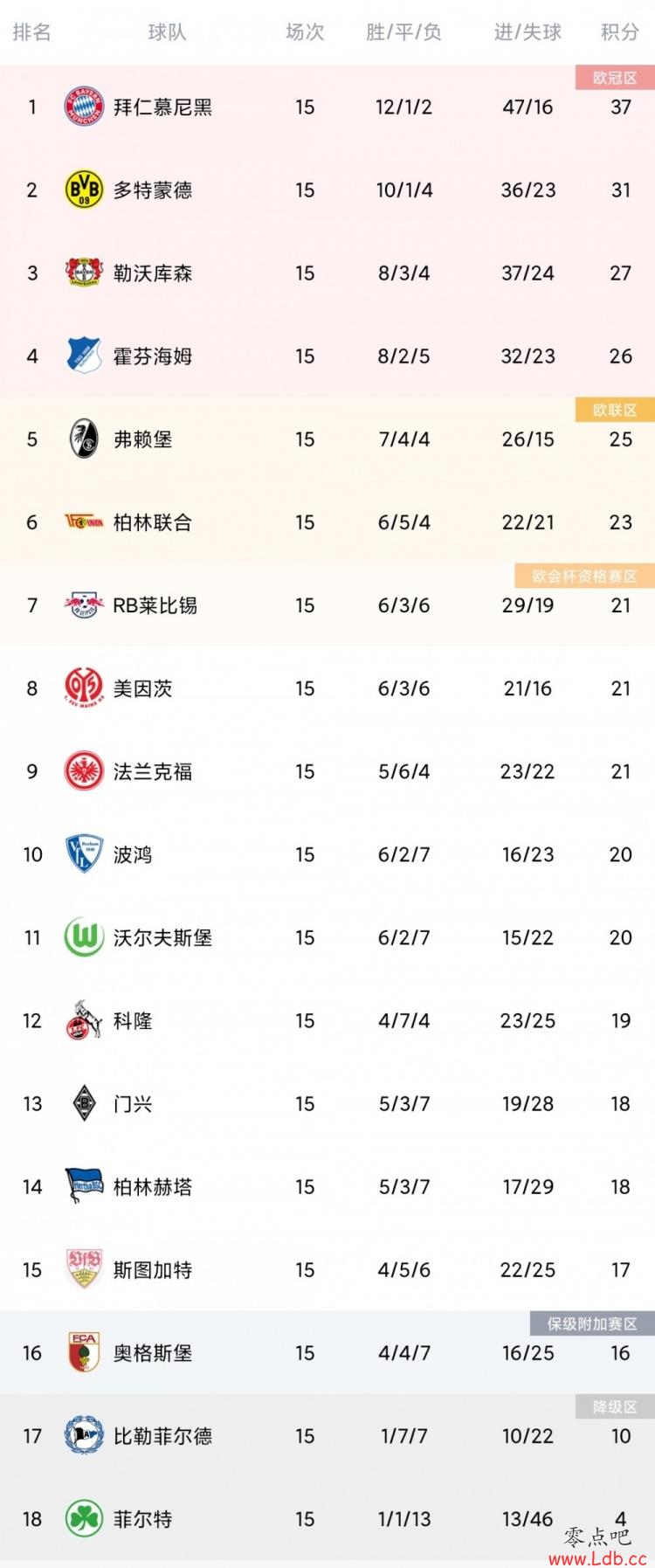Screen dimensions: 655x1568
Task: Select the Hoffenheim blue crest
Action: pos(85,356)
